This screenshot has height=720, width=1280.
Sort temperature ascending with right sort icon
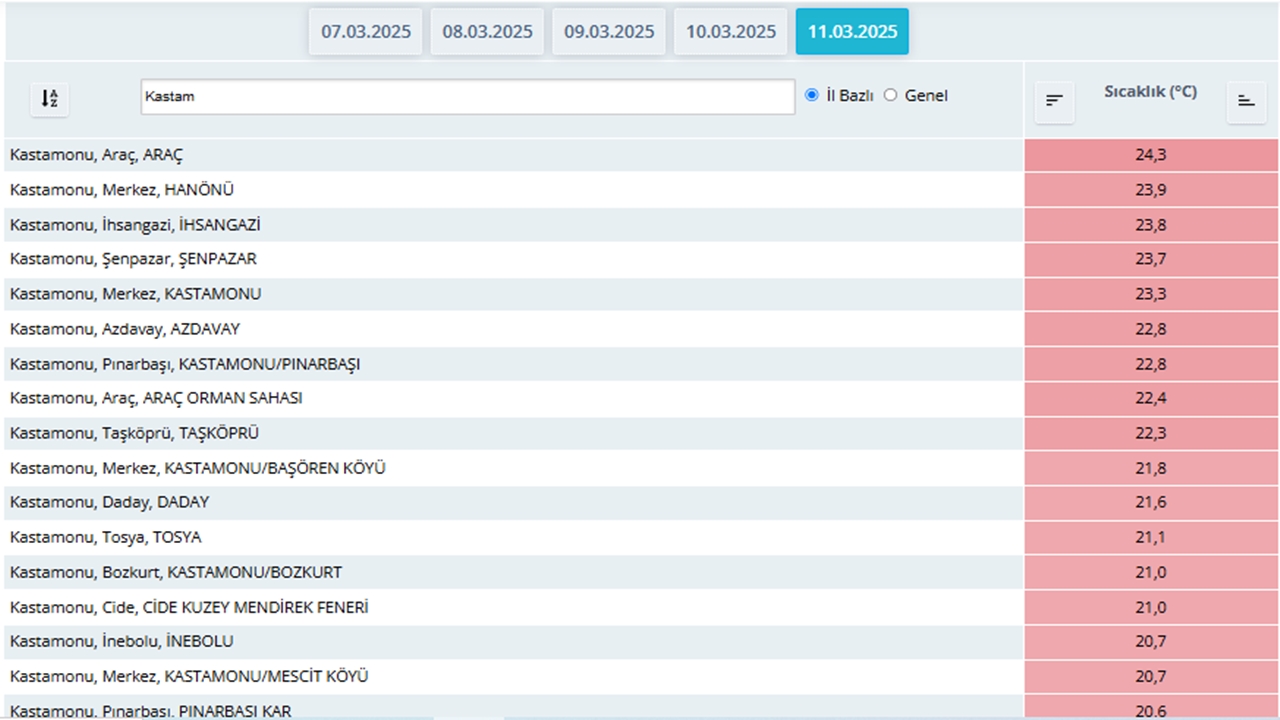(x=1246, y=101)
